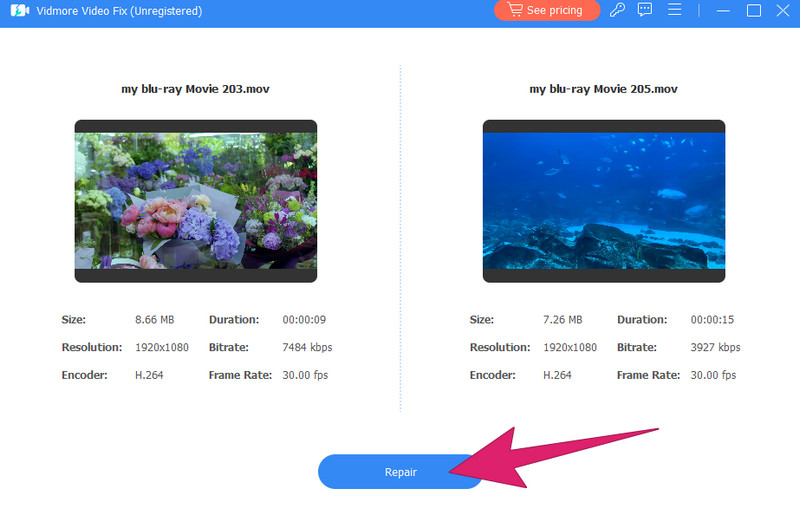Open the See pricing page
The image size is (800, 509).
pos(546,11)
